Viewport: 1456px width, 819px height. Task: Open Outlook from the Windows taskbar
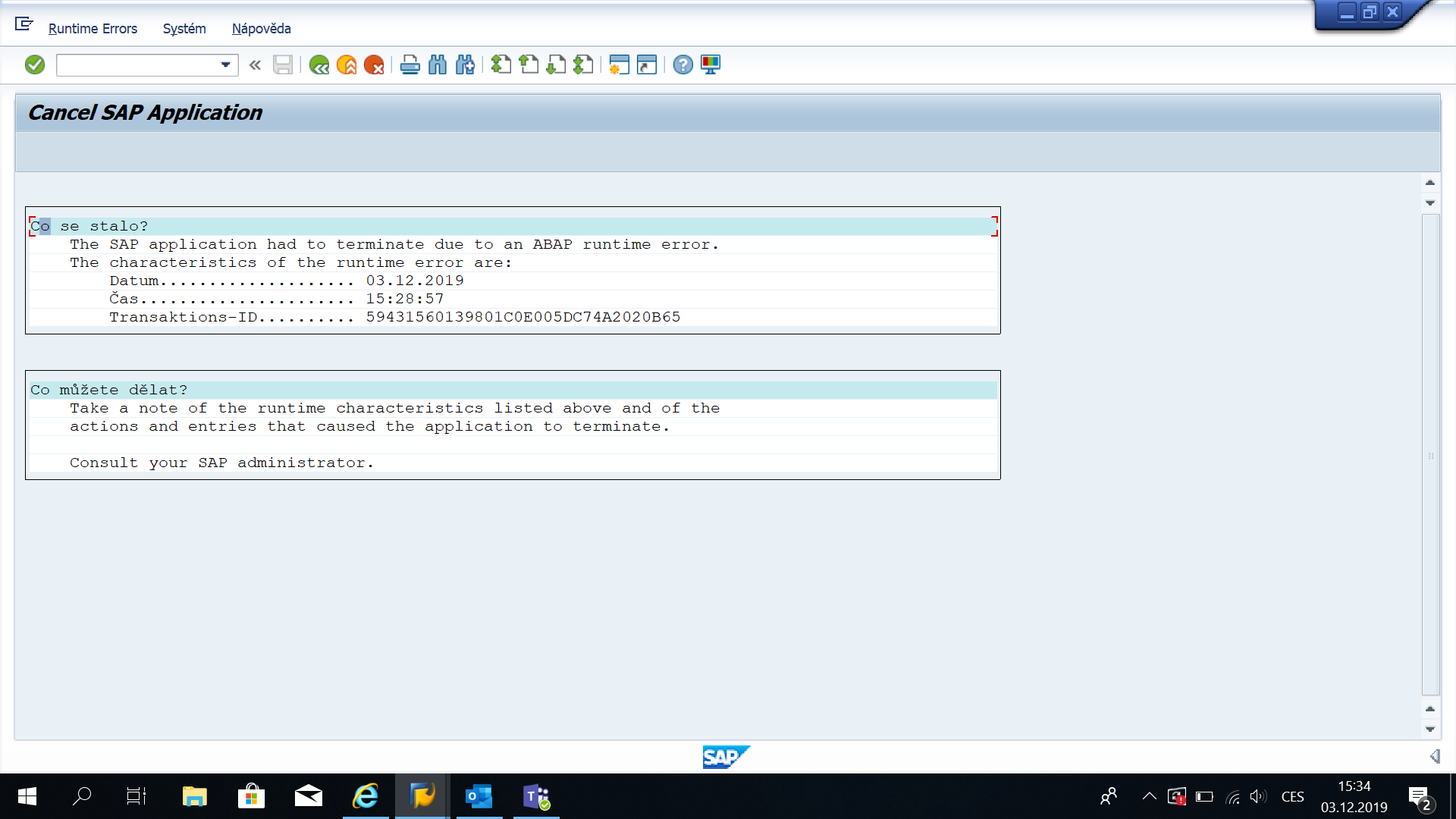click(x=479, y=796)
